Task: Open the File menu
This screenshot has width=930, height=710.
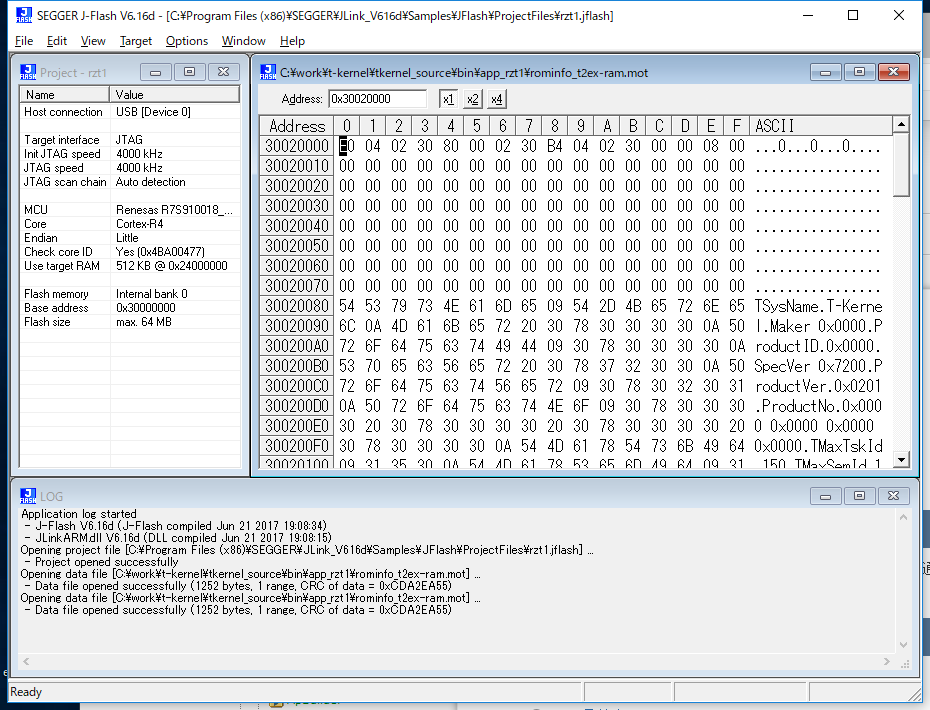Action: coord(24,41)
